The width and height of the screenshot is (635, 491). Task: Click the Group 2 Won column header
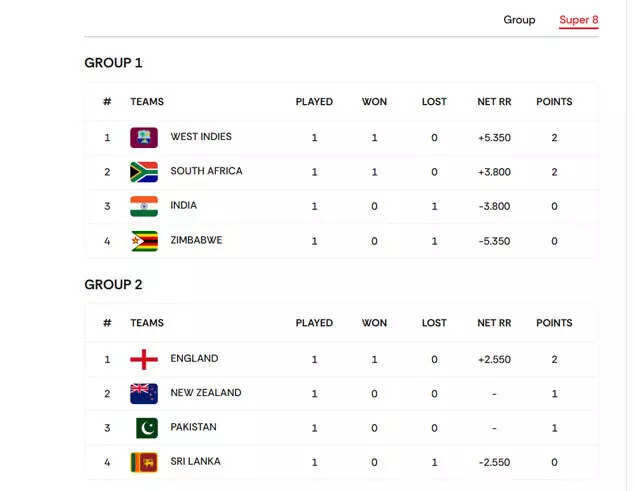[x=374, y=323]
